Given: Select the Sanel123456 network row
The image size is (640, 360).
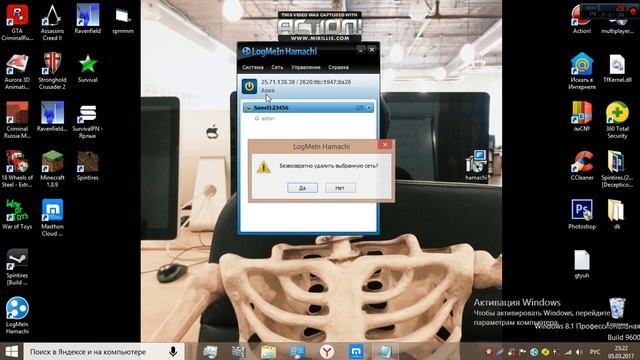Looking at the screenshot, I should coord(308,108).
